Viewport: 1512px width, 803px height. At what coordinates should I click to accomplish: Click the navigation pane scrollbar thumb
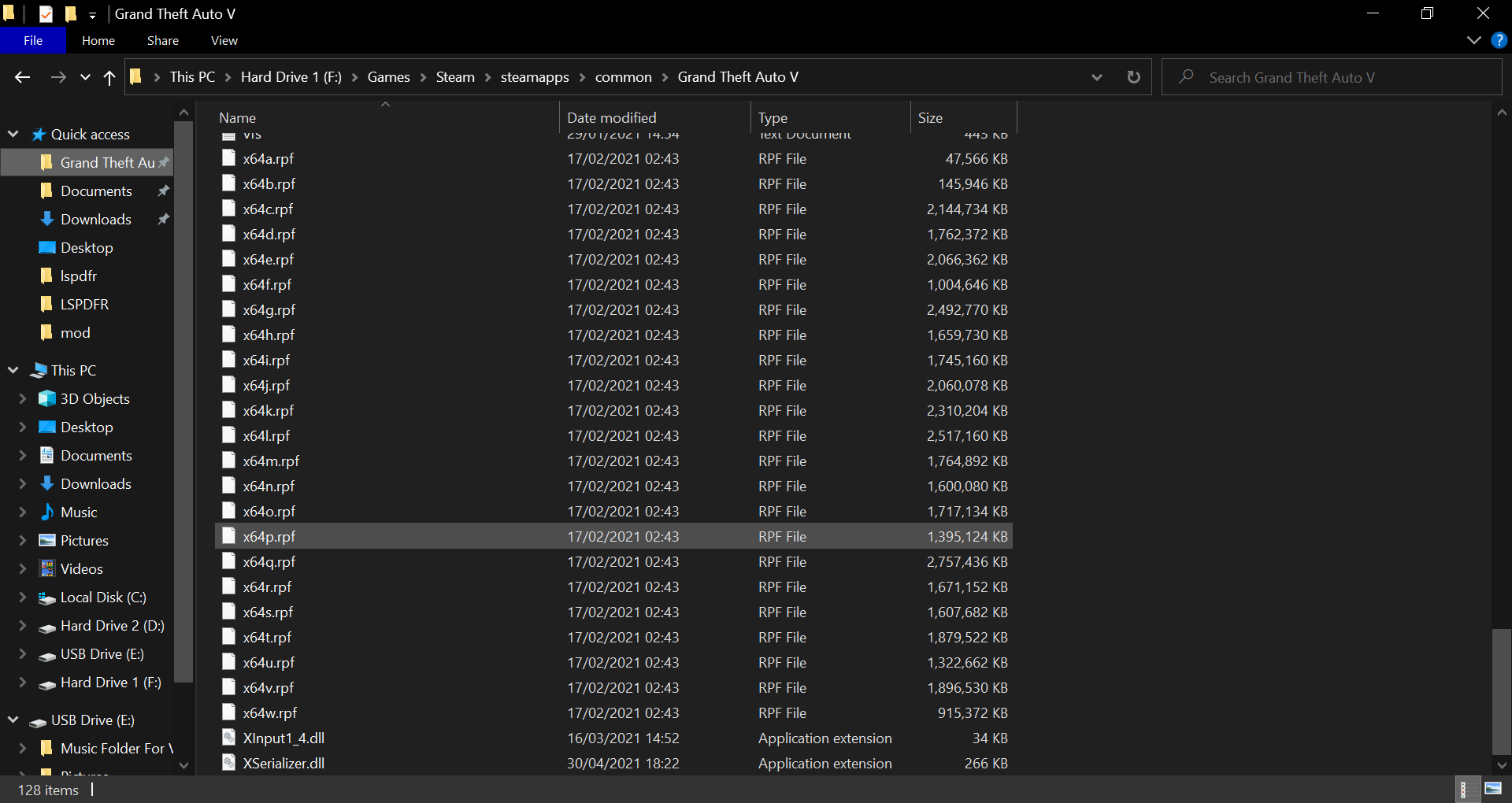click(x=183, y=401)
